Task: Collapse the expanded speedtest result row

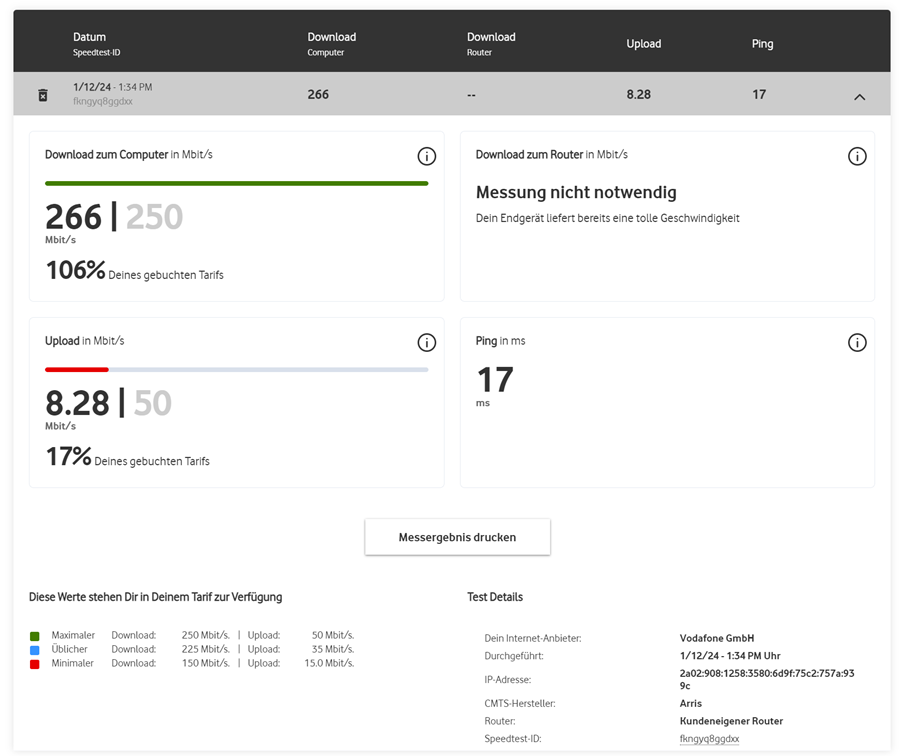Action: [x=859, y=97]
